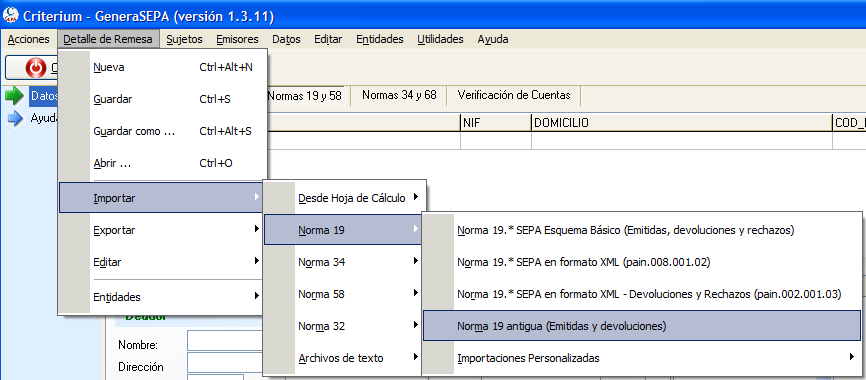Click the blue arrow icon beside Ayuda
The image size is (866, 380).
pos(15,118)
